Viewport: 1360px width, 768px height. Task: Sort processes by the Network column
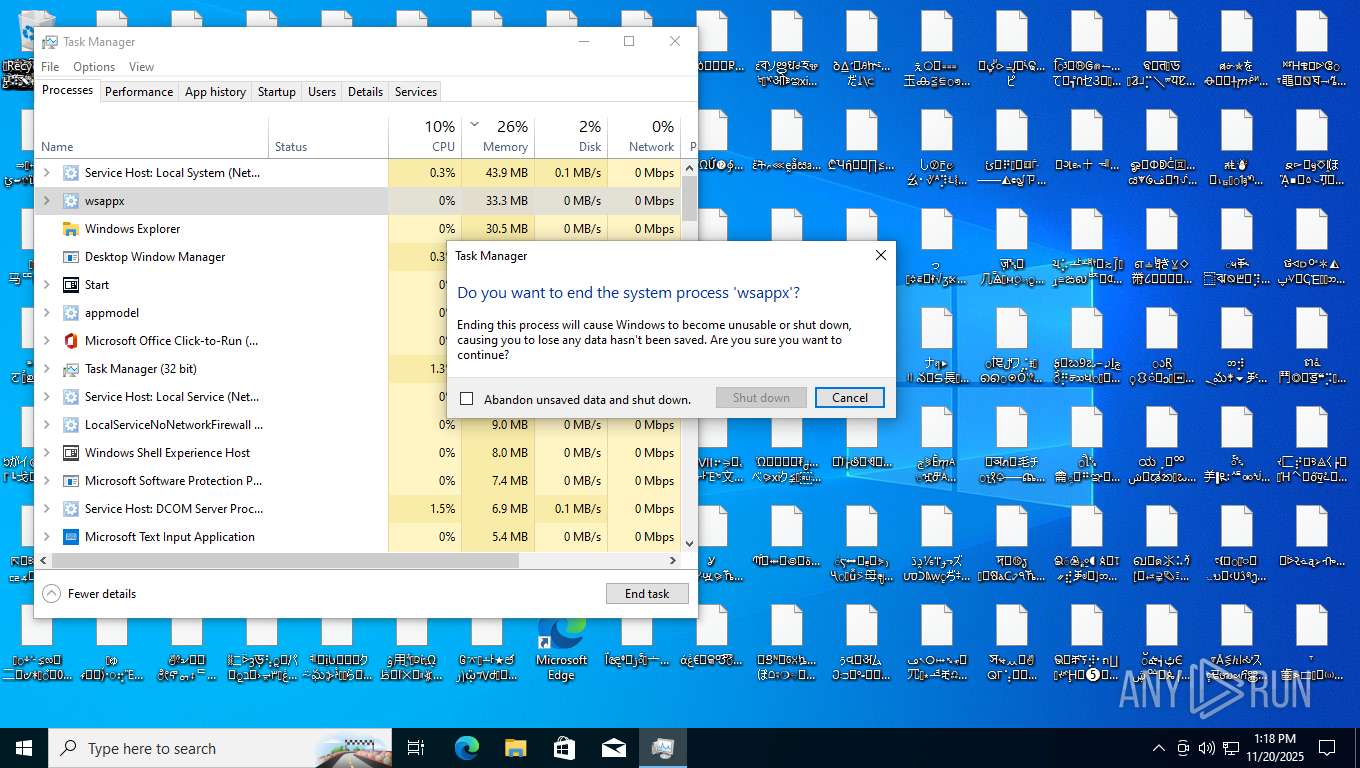(x=644, y=137)
